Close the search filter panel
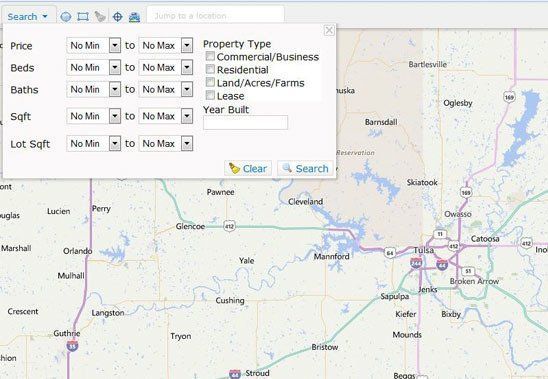548x379 pixels. click(329, 30)
